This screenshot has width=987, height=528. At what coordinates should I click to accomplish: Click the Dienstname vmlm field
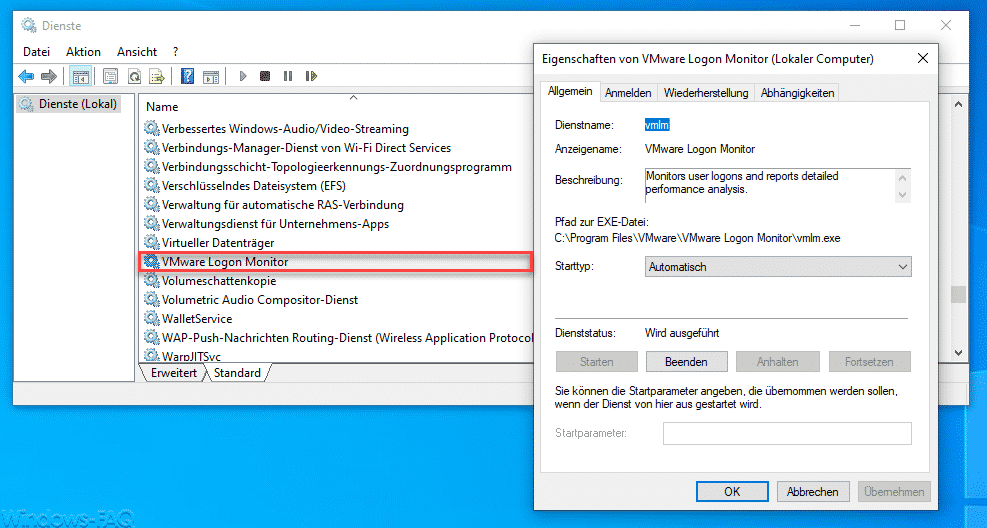(657, 125)
